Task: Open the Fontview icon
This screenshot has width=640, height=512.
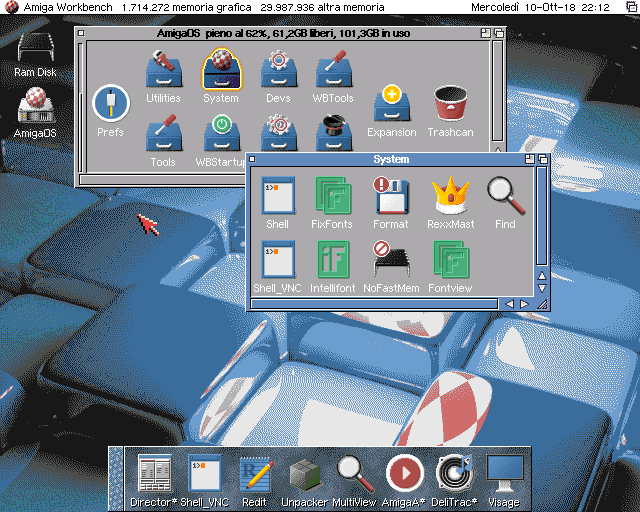Action: click(452, 260)
